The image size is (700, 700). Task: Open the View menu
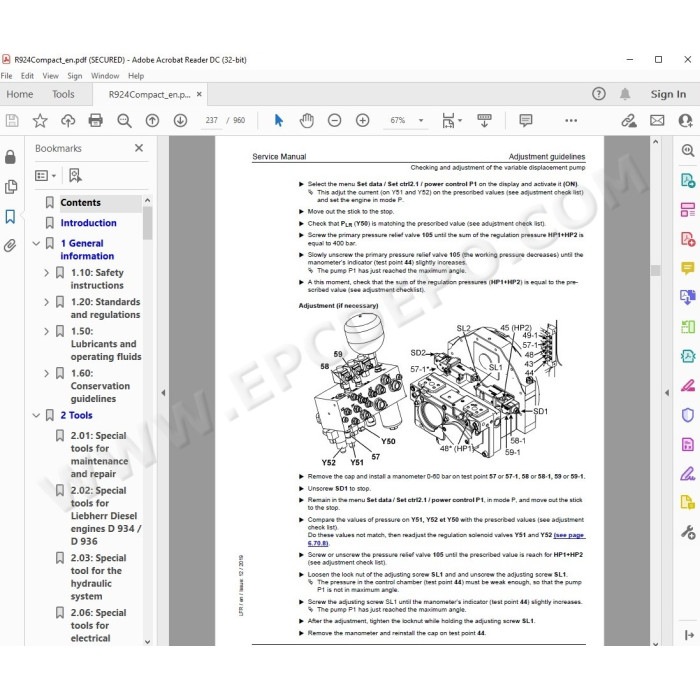(50, 76)
